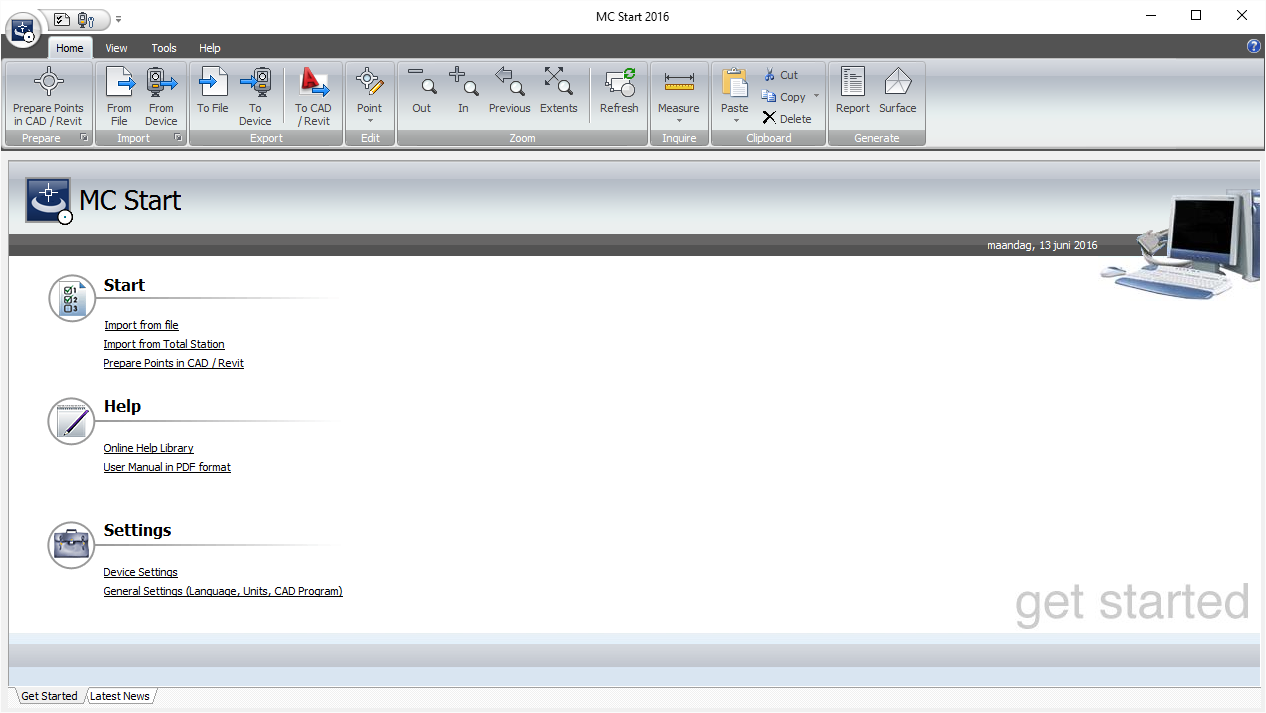Screen dimensions: 1266x713
Task: Open the Help ribbon tab
Action: tap(210, 48)
